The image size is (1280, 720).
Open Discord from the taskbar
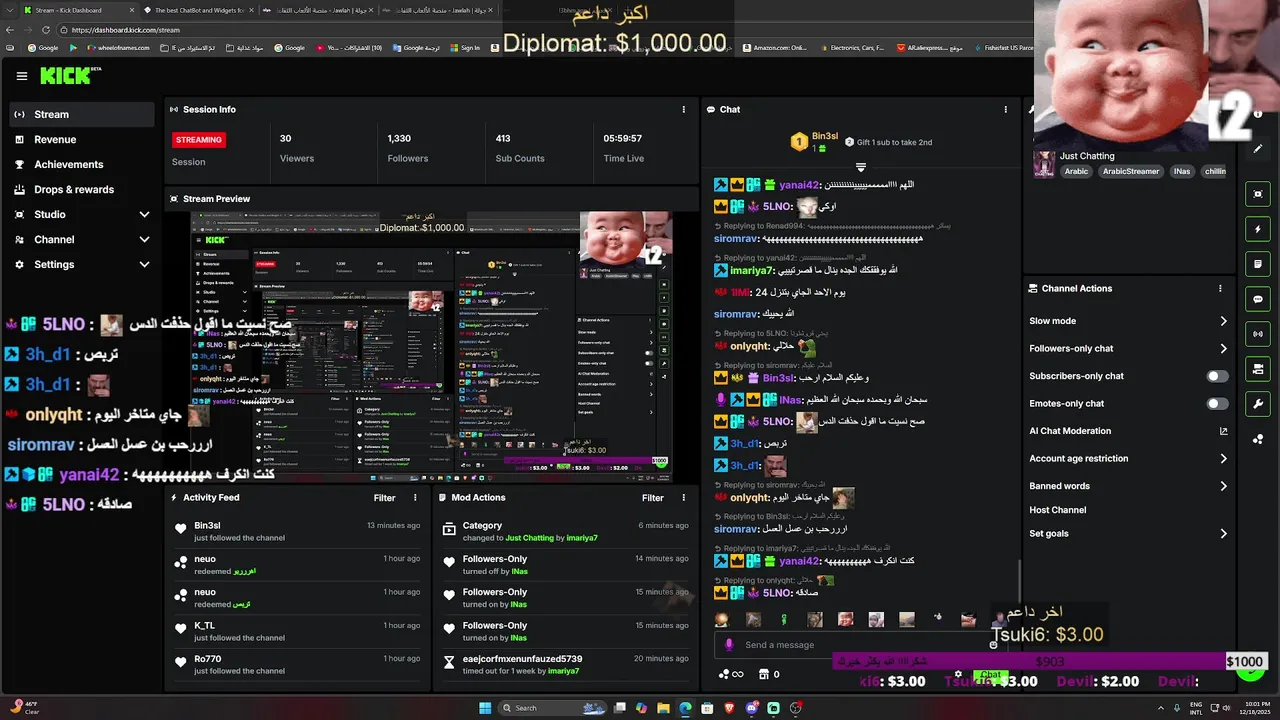(x=751, y=708)
